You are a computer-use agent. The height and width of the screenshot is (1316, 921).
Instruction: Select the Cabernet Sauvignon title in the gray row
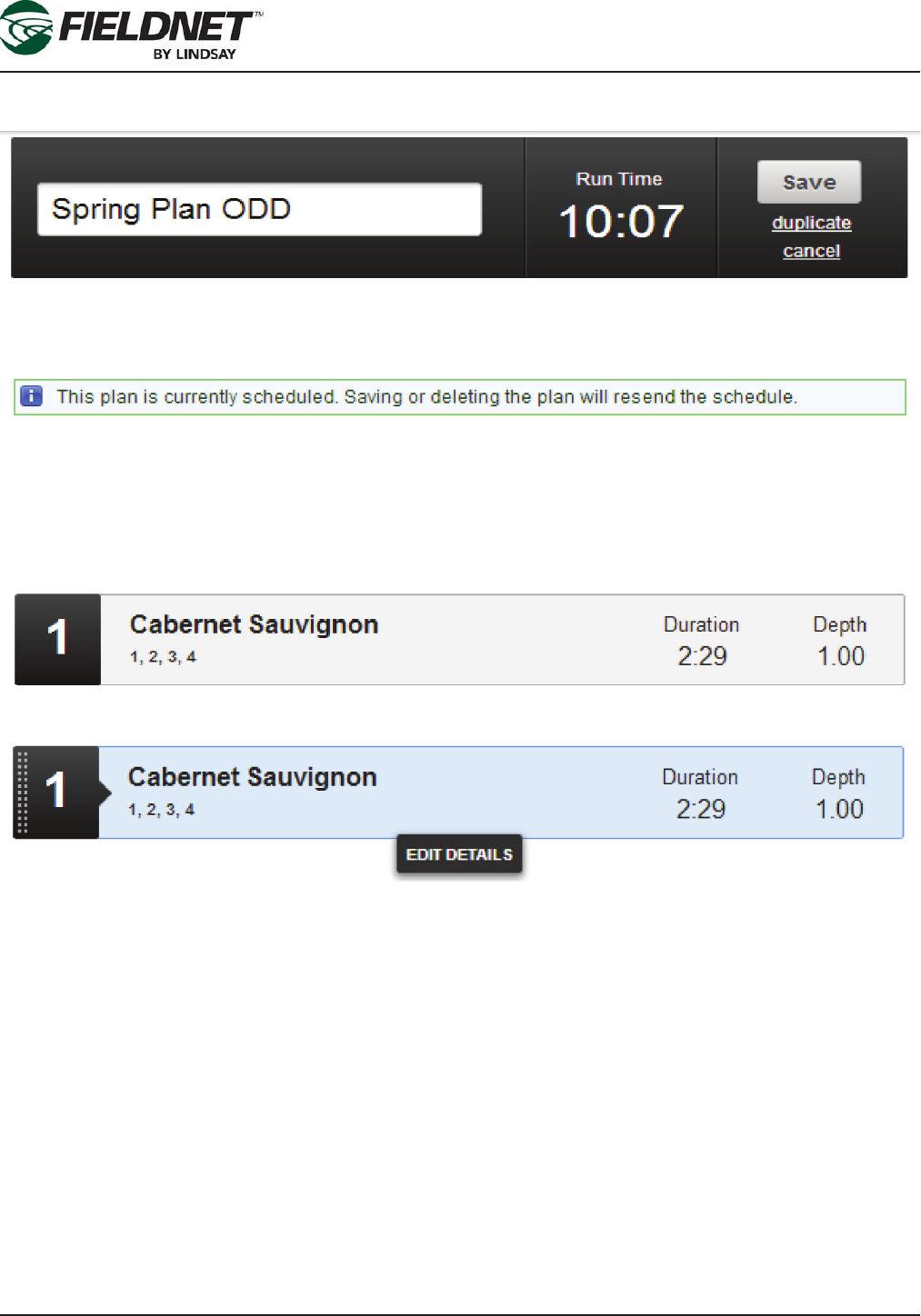click(x=254, y=624)
